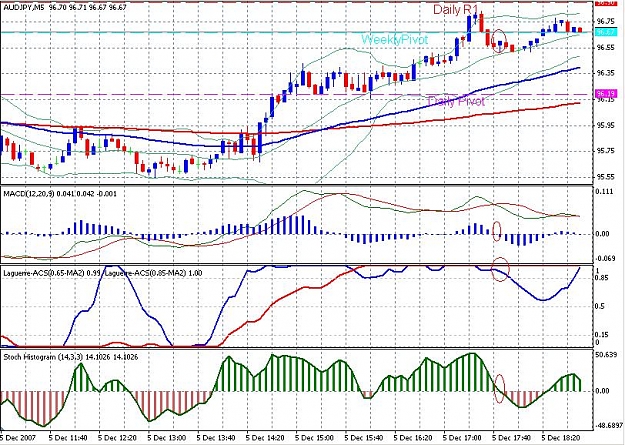Click the 96.35 price axis label

(605, 73)
